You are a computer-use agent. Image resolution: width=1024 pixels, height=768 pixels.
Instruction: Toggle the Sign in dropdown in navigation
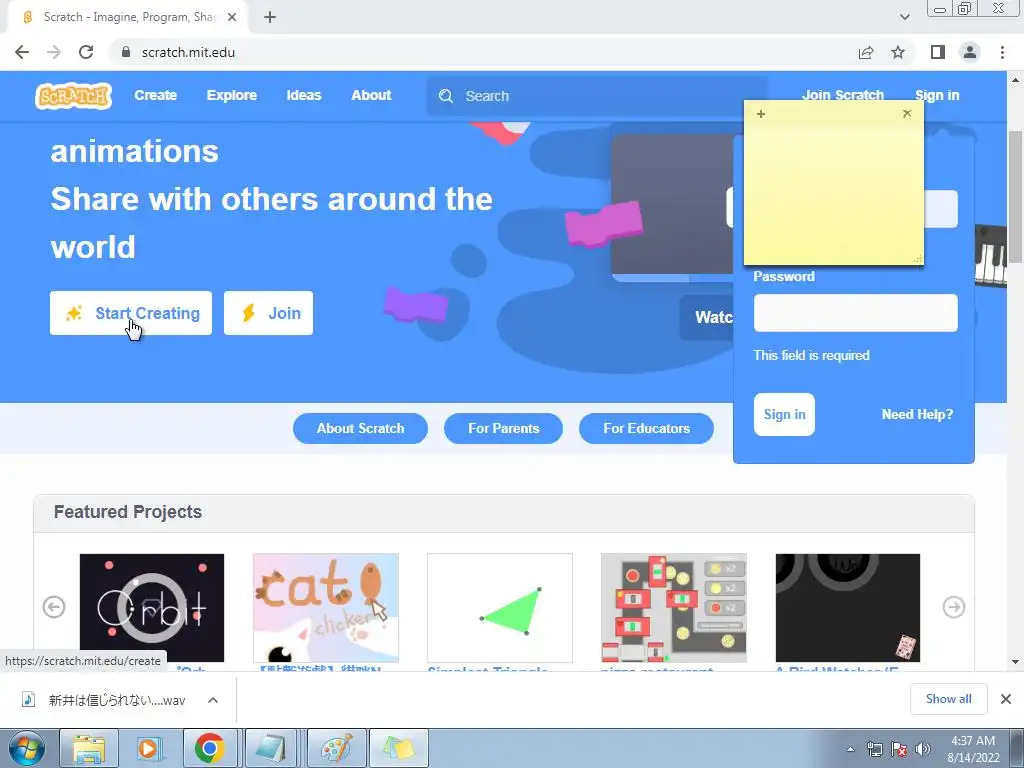(937, 95)
